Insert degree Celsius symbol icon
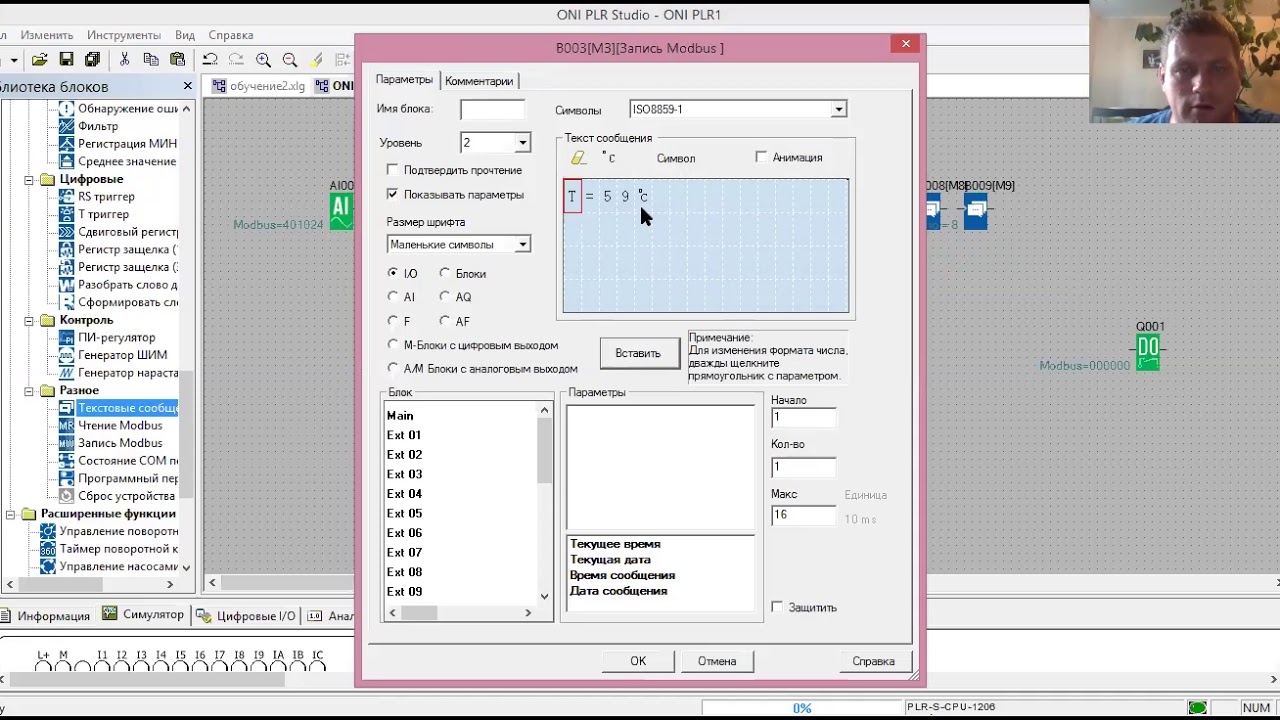This screenshot has height=720, width=1280. click(x=608, y=158)
